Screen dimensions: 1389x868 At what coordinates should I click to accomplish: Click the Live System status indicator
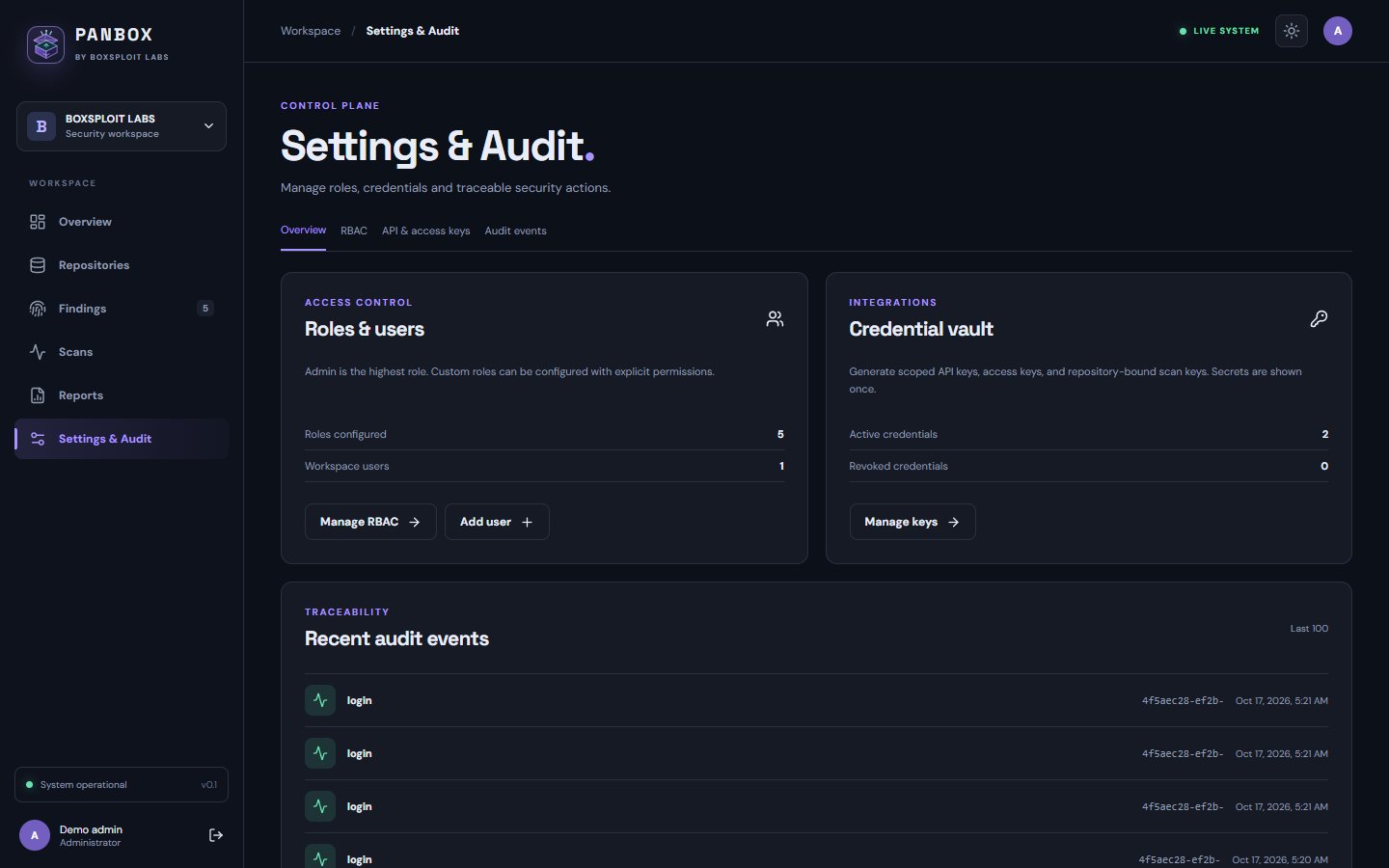(x=1219, y=31)
